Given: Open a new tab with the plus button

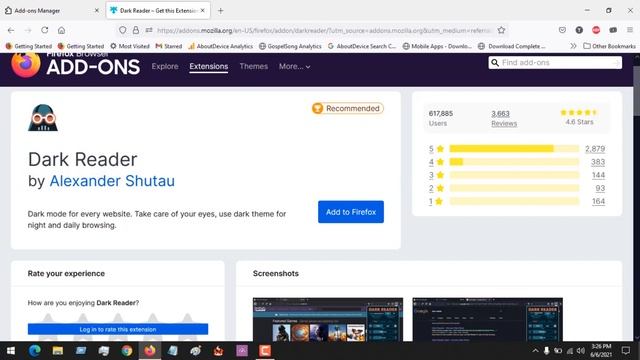Looking at the screenshot, I should 220,11.
